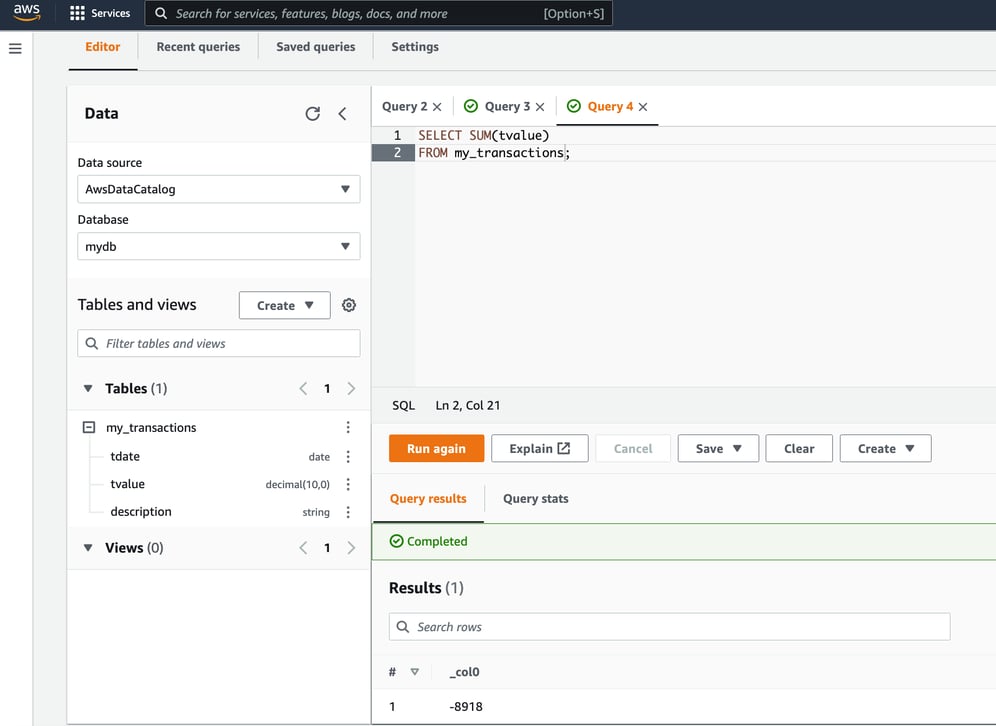Collapse the Data panel sidebar

[342, 114]
